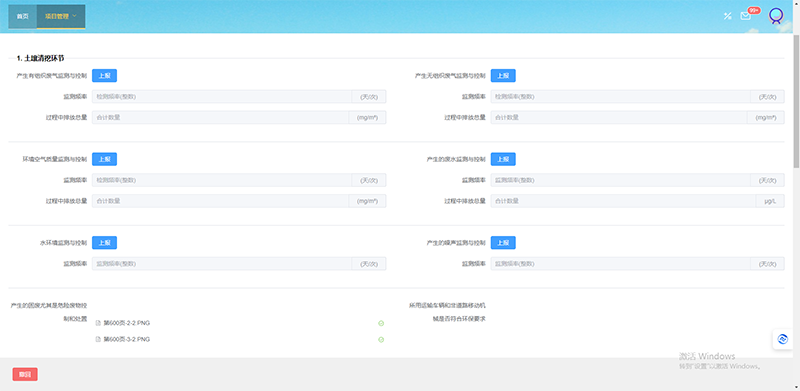This screenshot has width=800, height=391.
Task: Click the chevron arrow next to 项目管理
Action: click(74, 16)
